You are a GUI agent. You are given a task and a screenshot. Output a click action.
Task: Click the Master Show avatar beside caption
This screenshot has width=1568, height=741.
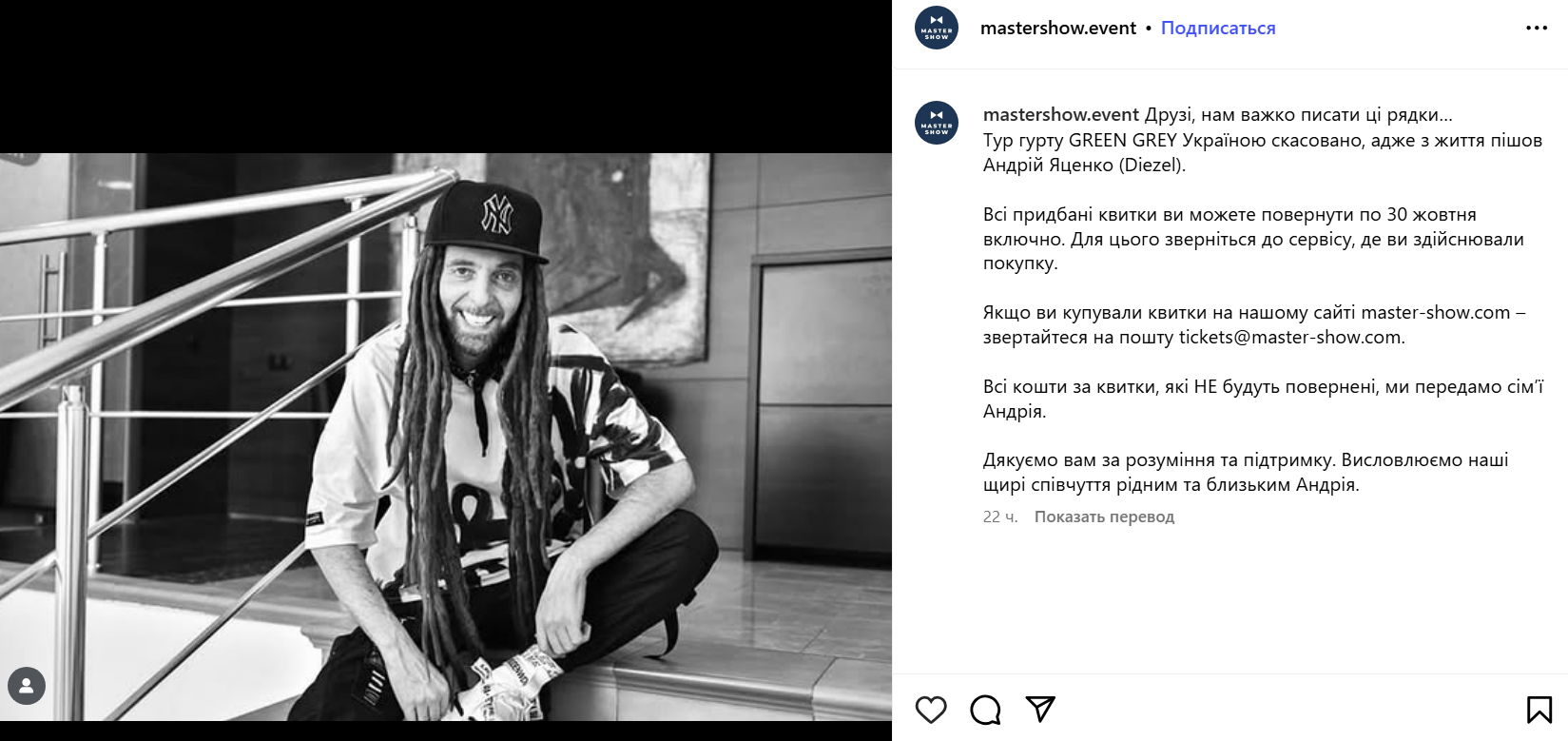[x=937, y=124]
